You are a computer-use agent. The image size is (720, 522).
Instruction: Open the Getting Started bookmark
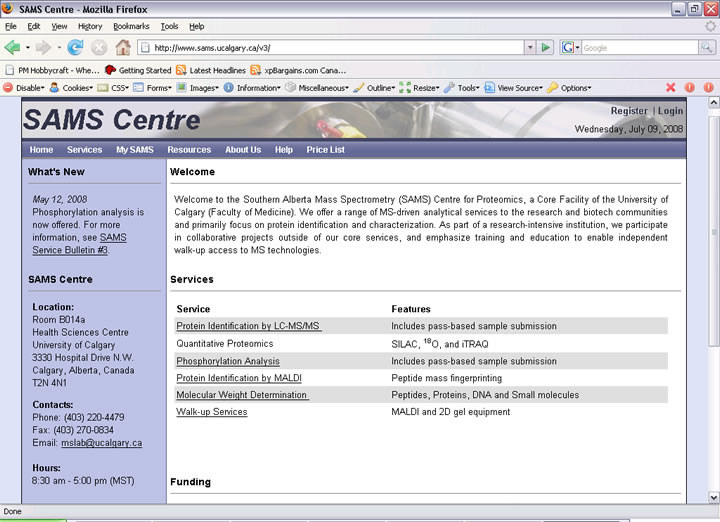pos(138,70)
